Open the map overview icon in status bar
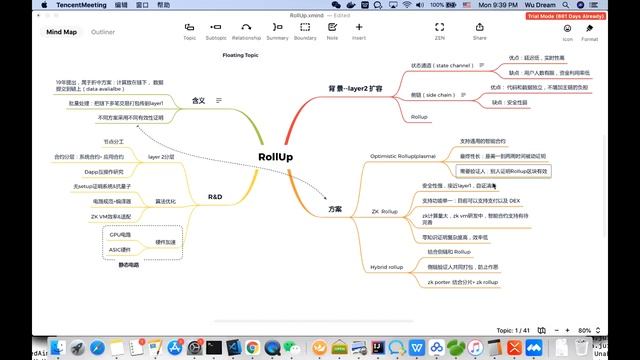The width and height of the screenshot is (640, 360). point(542,330)
